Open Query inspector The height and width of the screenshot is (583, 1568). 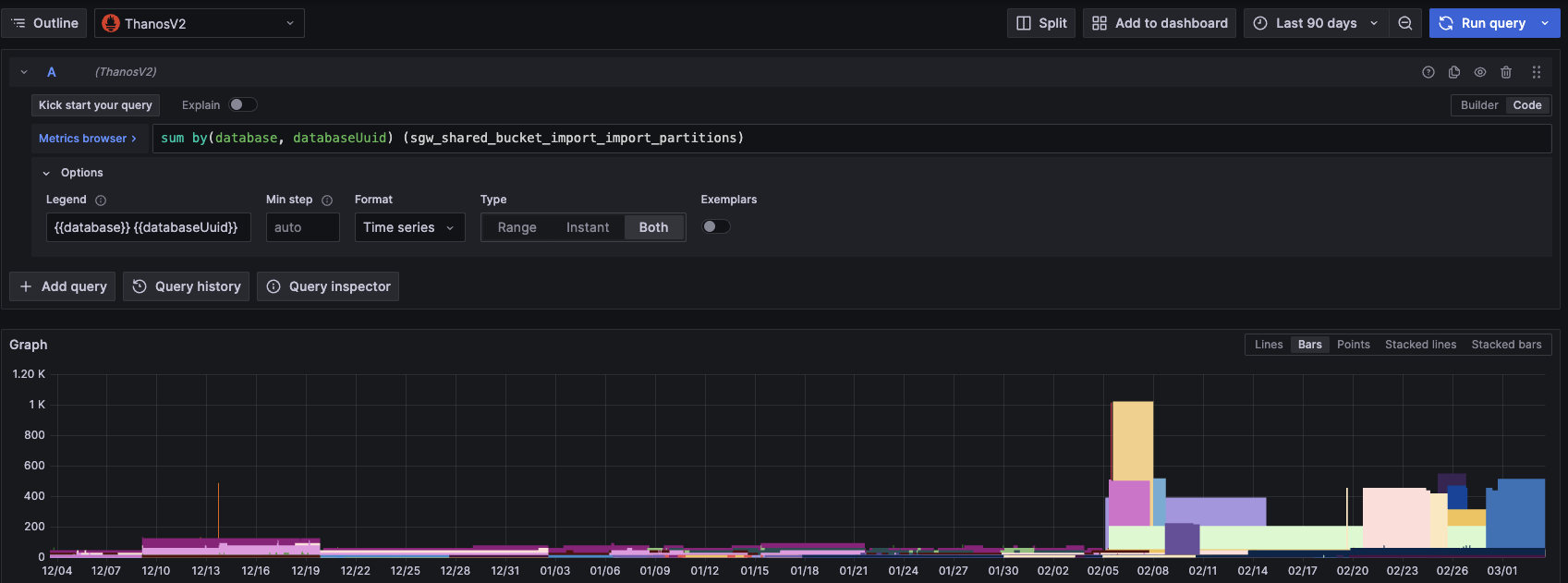click(328, 286)
